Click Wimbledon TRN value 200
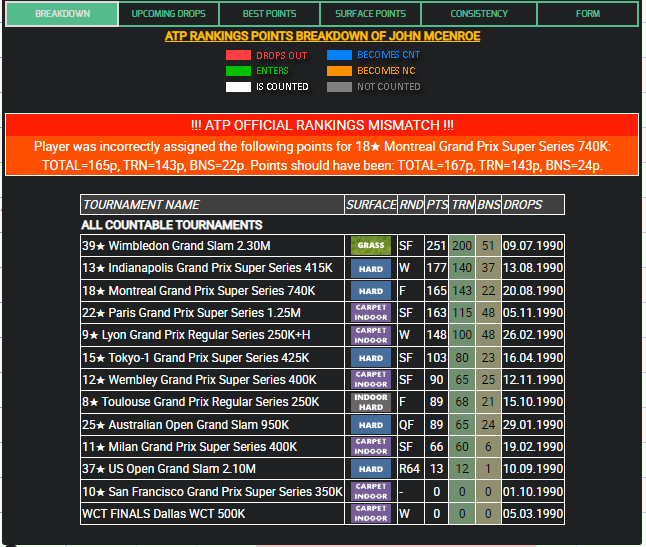Viewport: 646px width, 547px height. (462, 246)
